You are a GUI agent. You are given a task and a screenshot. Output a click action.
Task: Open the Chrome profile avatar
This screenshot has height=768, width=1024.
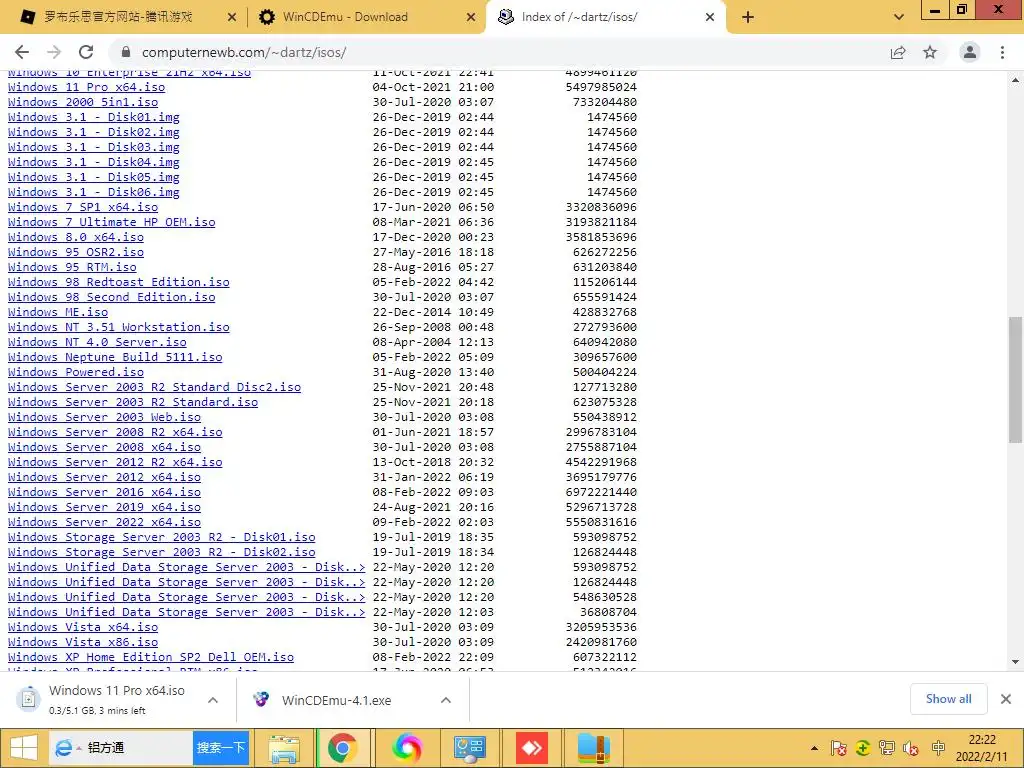pos(970,52)
